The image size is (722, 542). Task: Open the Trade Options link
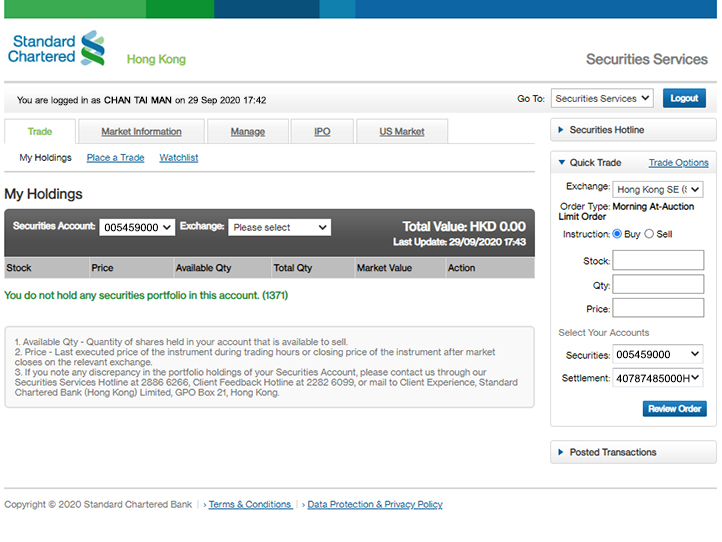click(678, 163)
